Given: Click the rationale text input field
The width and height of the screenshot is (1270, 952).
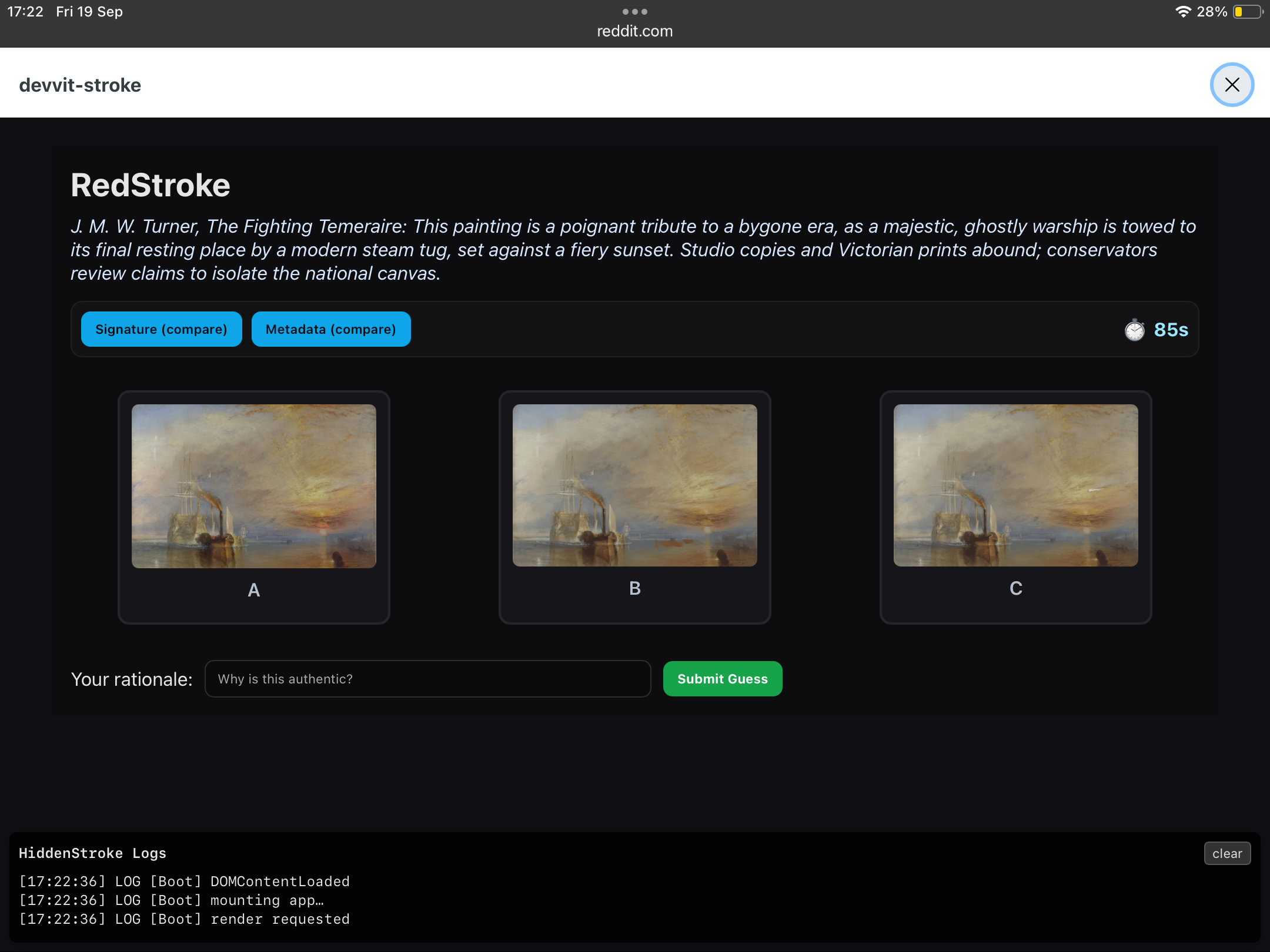Looking at the screenshot, I should tap(427, 679).
